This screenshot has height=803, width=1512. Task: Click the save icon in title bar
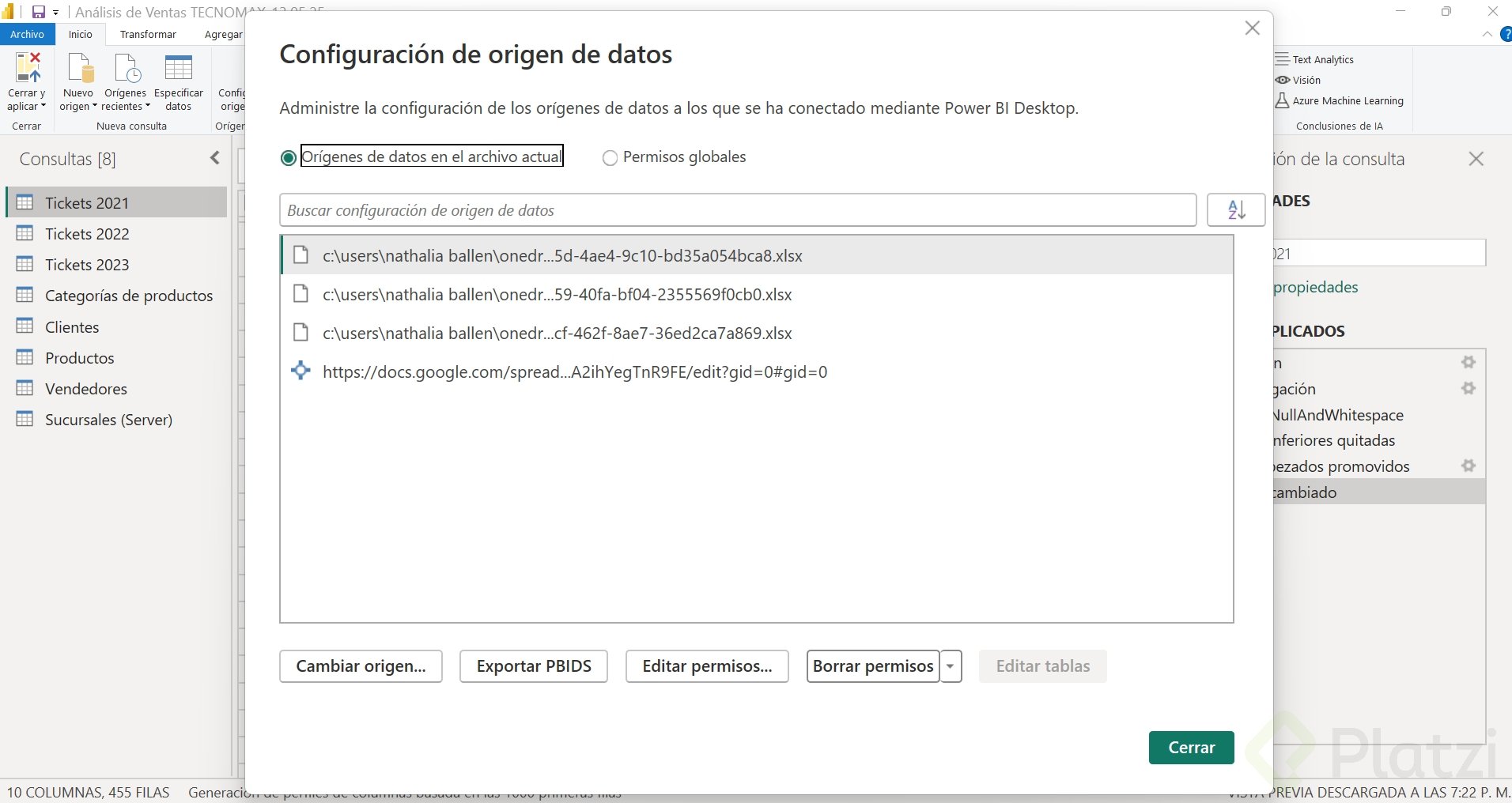point(38,12)
